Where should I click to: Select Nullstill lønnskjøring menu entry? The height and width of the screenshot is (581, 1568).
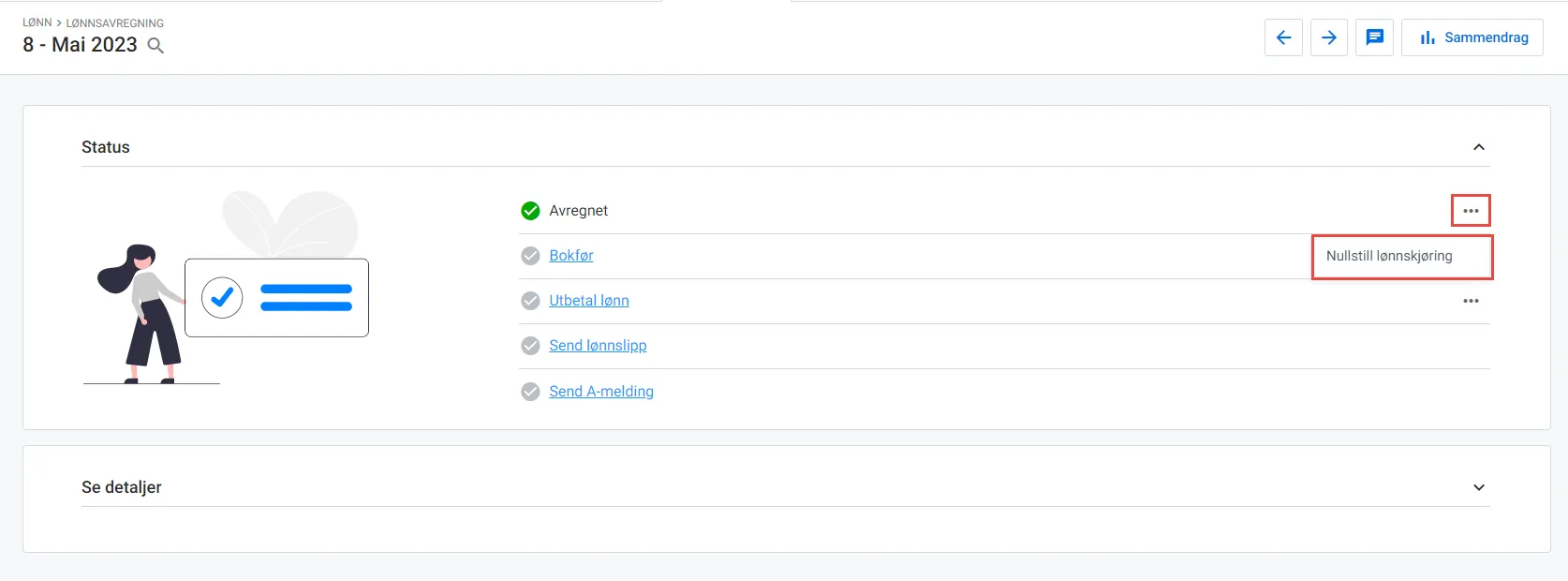pyautogui.click(x=1389, y=256)
